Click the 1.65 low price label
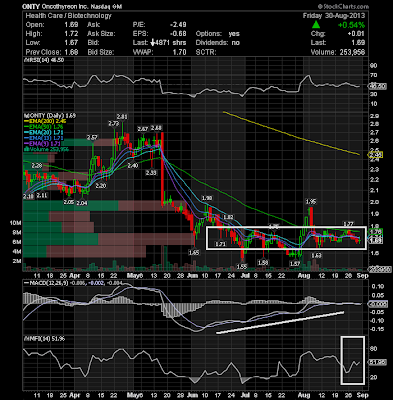The width and height of the screenshot is (393, 400). coord(194,253)
